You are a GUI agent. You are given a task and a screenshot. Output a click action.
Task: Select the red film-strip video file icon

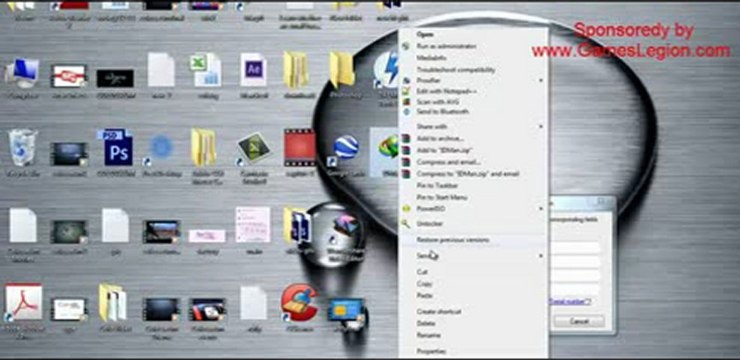click(299, 148)
